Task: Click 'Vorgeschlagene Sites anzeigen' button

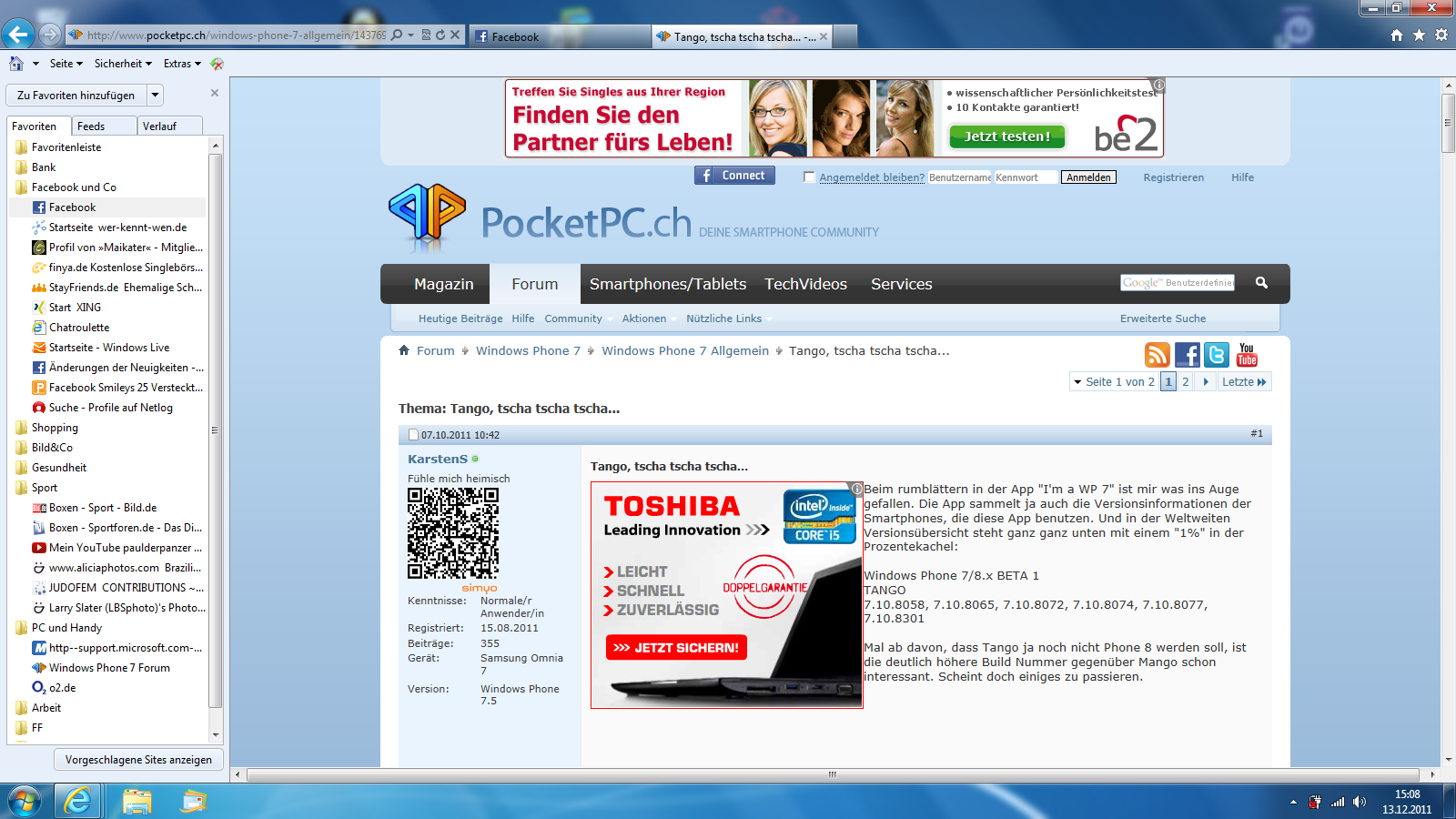Action: coord(138,760)
